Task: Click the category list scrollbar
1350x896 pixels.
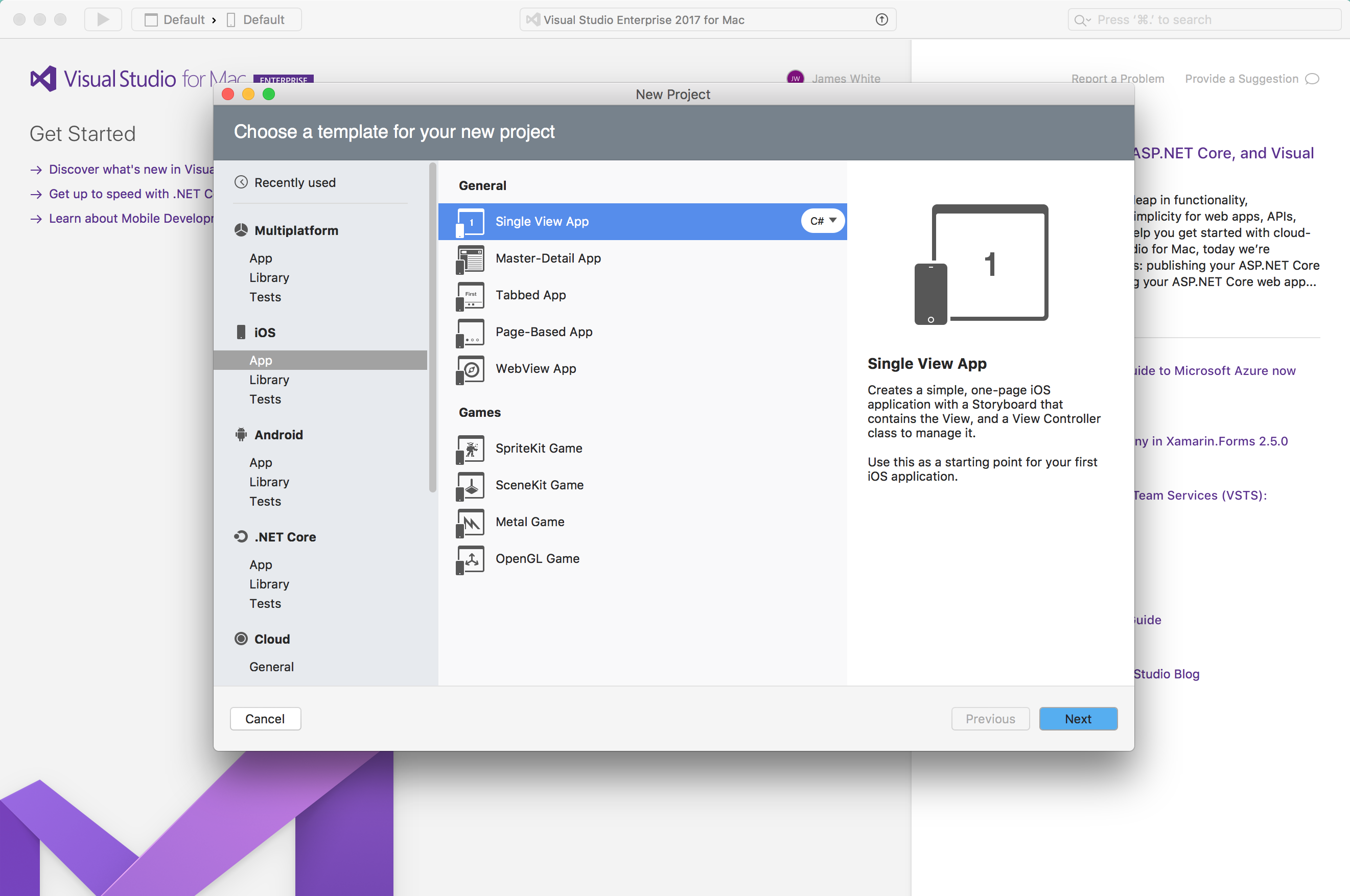Action: click(x=432, y=327)
